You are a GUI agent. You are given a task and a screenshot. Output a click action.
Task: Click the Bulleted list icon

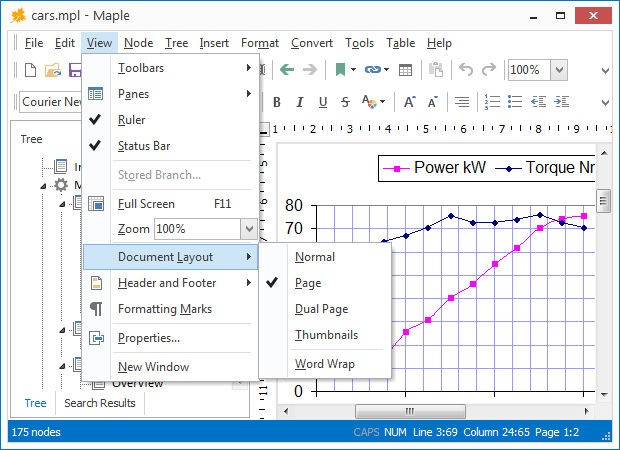point(515,102)
